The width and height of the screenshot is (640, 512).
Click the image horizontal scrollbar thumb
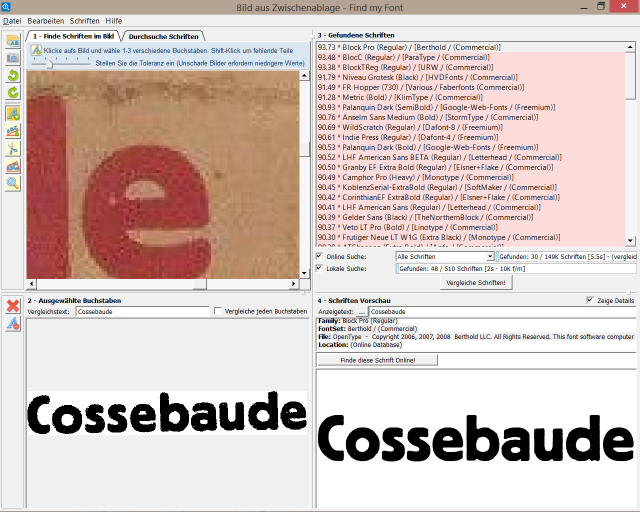[200, 283]
